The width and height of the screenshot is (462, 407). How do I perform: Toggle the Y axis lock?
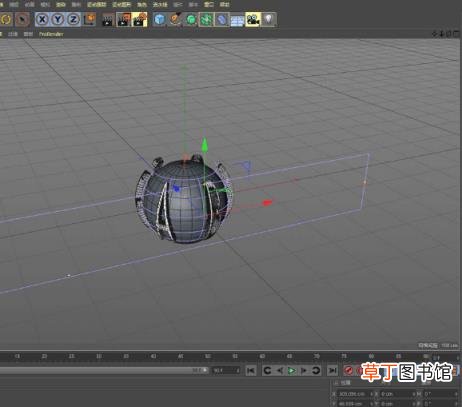[58, 19]
